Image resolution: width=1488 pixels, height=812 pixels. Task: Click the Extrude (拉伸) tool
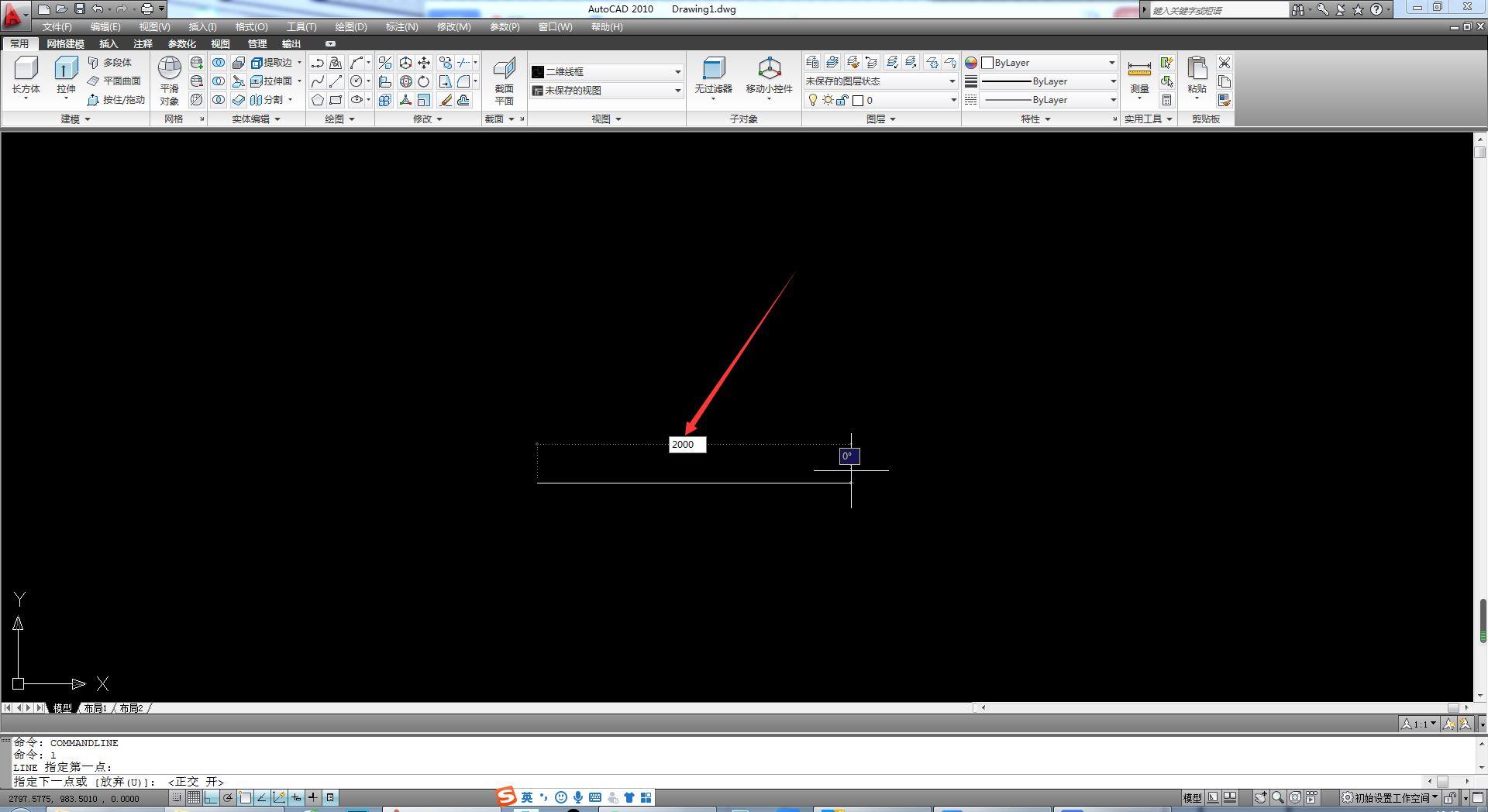click(66, 76)
